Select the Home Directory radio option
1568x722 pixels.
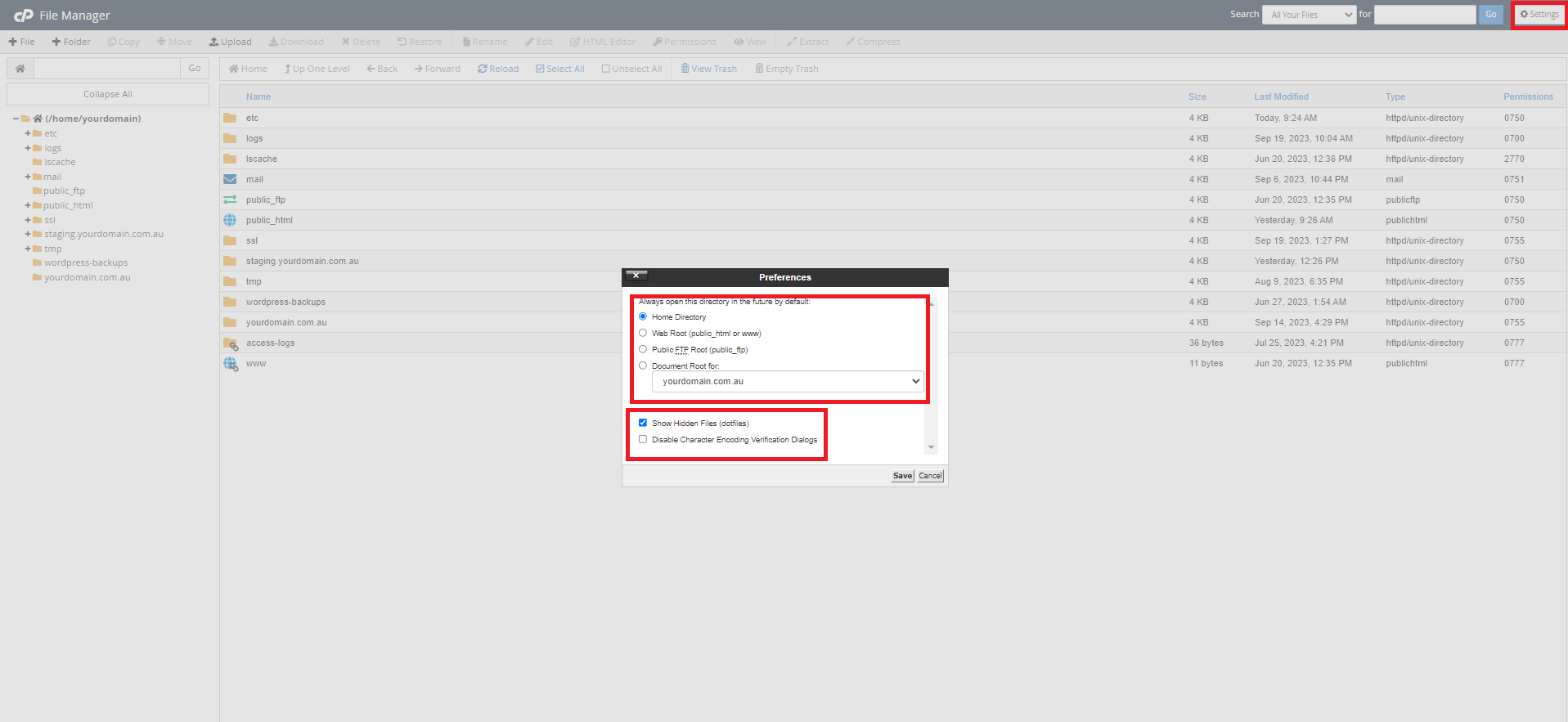tap(643, 316)
